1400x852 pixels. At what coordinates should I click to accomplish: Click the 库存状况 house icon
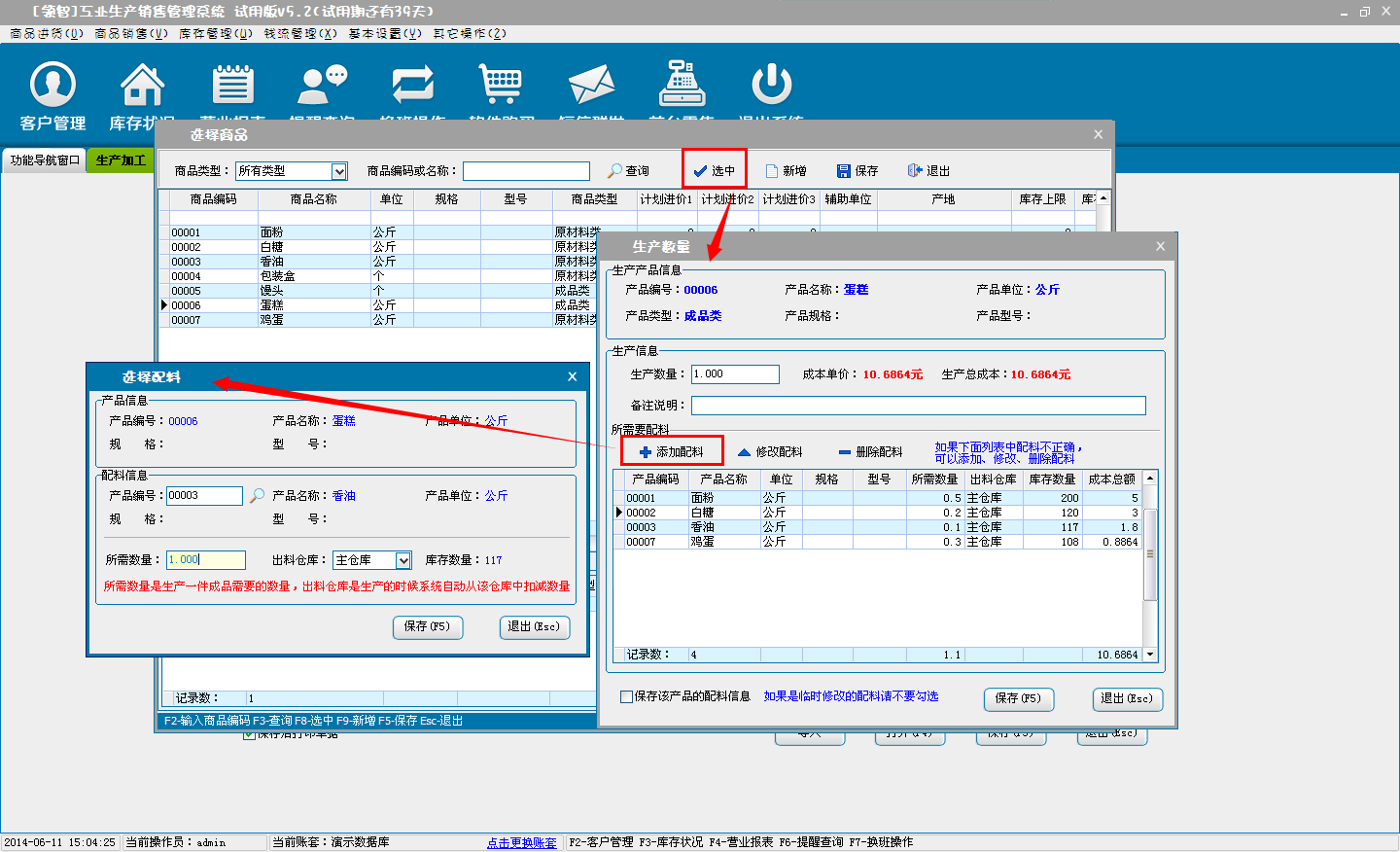pos(142,86)
